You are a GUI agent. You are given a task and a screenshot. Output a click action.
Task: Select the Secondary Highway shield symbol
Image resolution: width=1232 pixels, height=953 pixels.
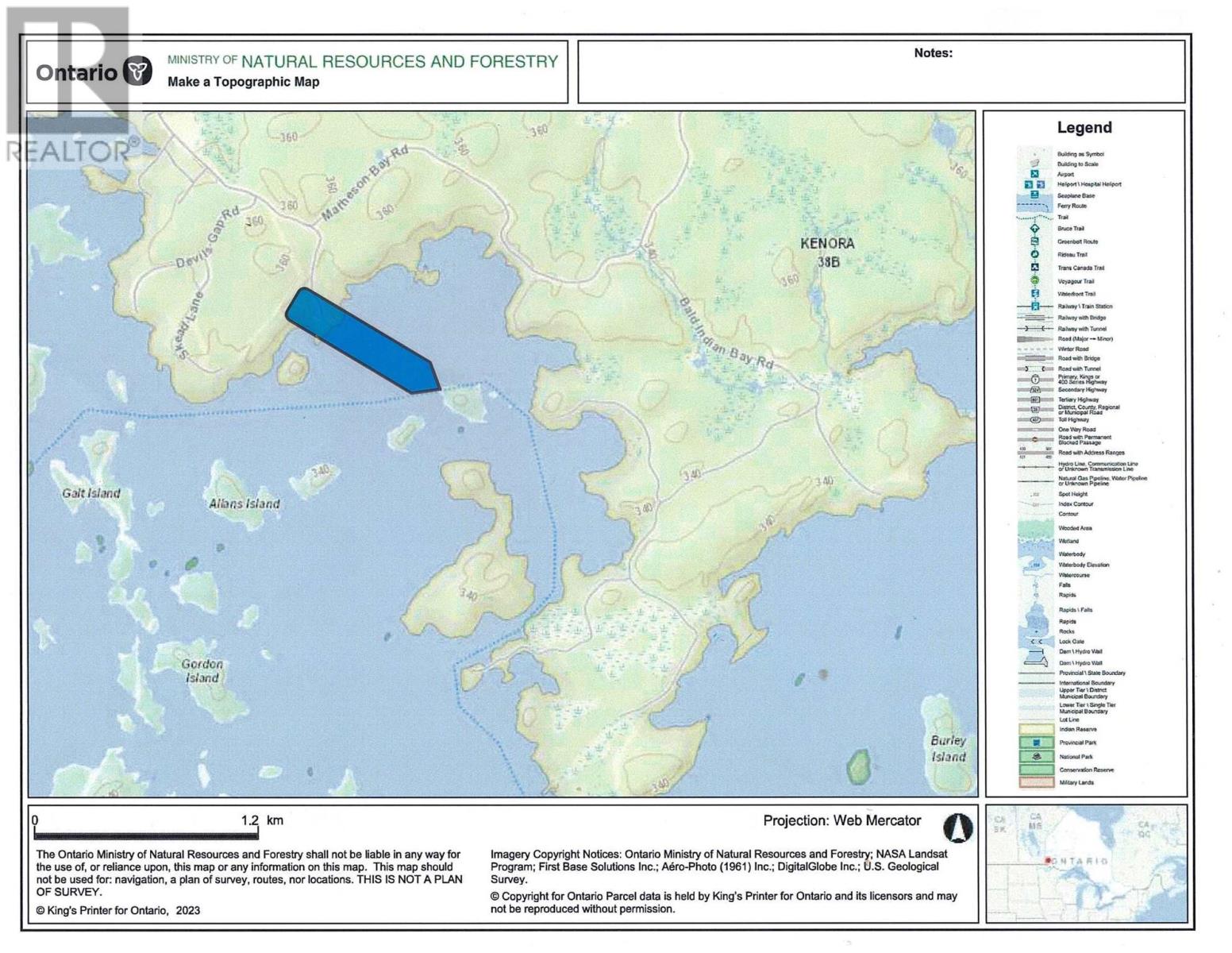[x=1035, y=390]
